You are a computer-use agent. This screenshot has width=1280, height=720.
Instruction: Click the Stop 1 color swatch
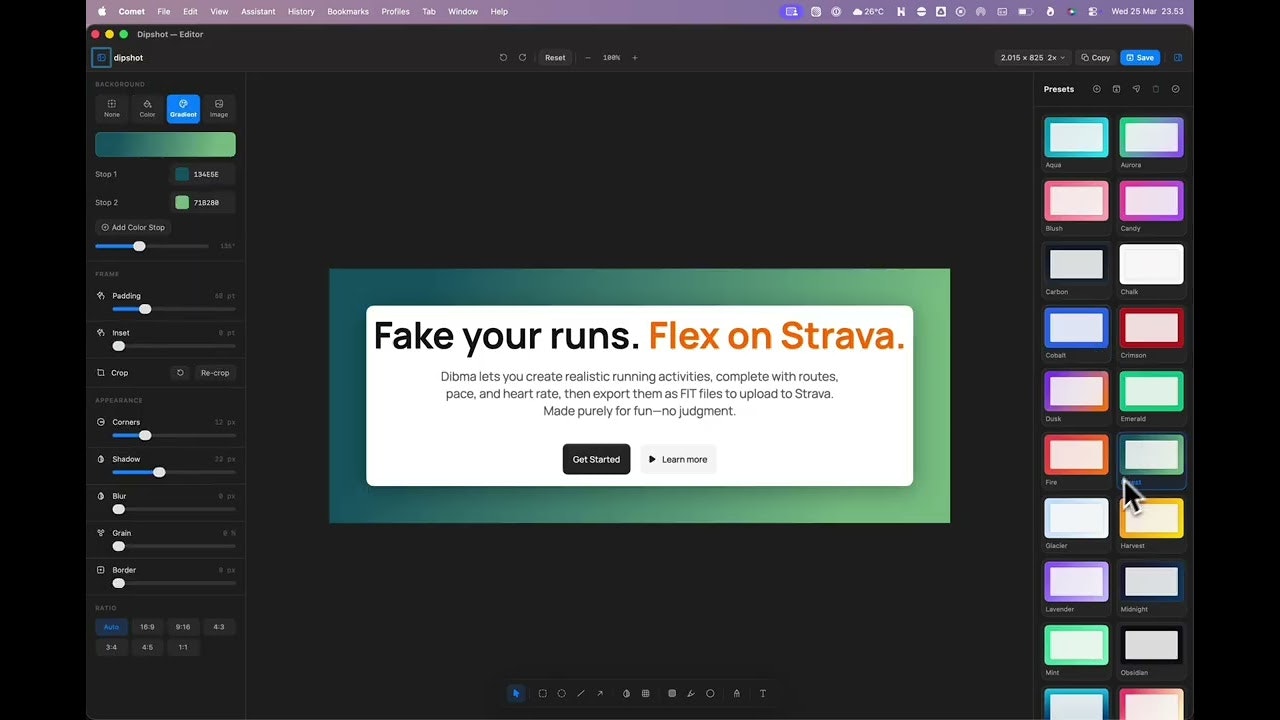tap(182, 174)
